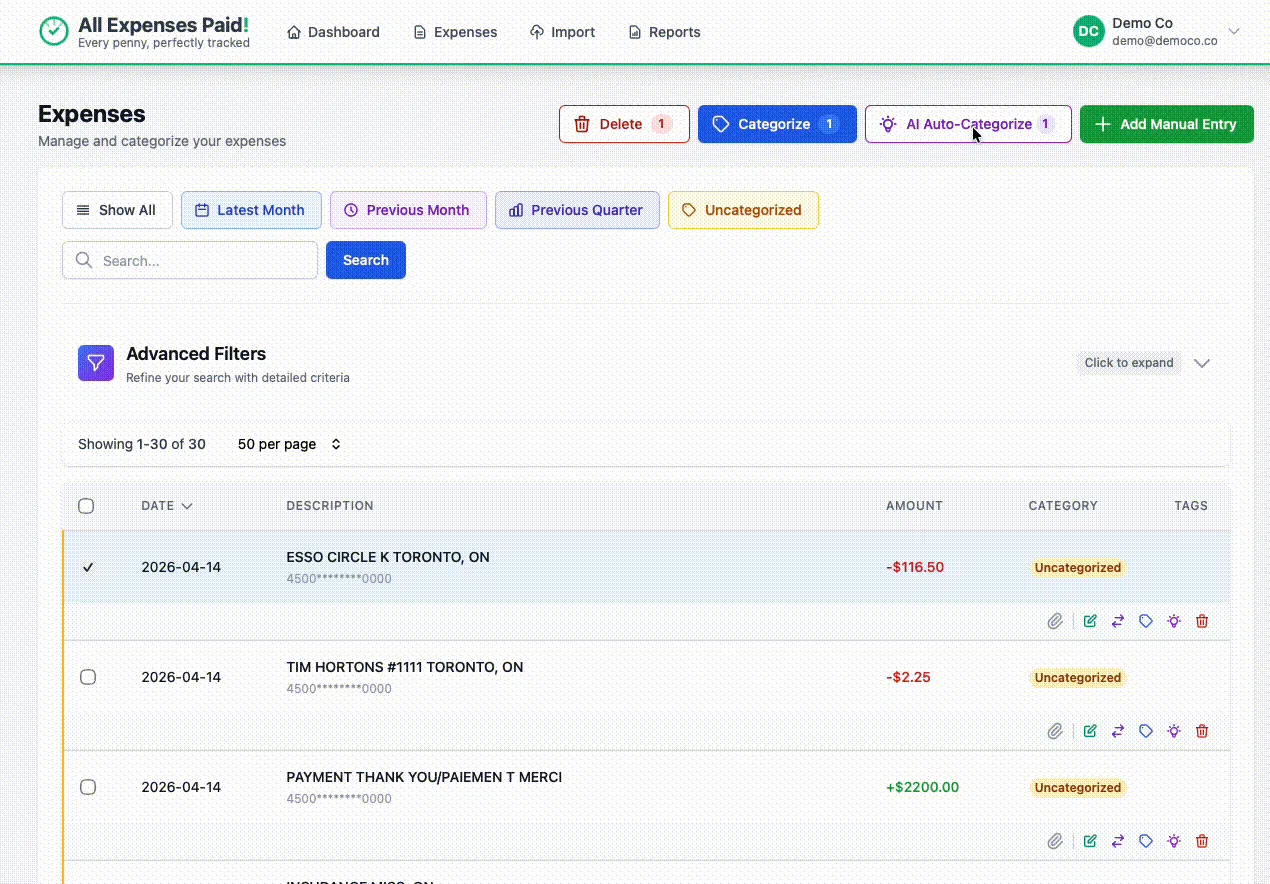Click the PAYMENT THANK YOU Uncategorized badge
1270x884 pixels.
[x=1078, y=787]
